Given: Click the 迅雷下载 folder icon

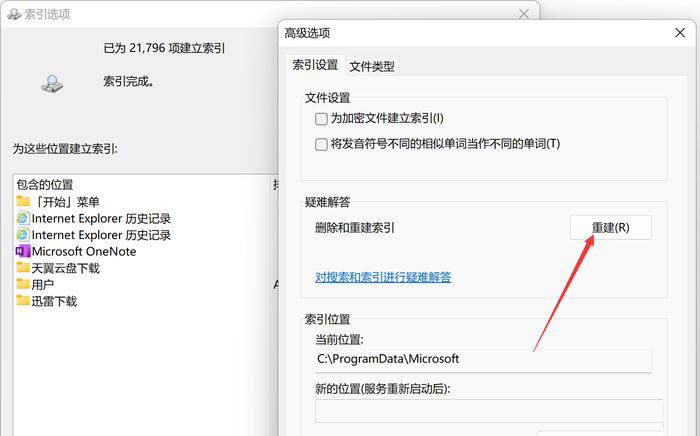Looking at the screenshot, I should pyautogui.click(x=23, y=300).
